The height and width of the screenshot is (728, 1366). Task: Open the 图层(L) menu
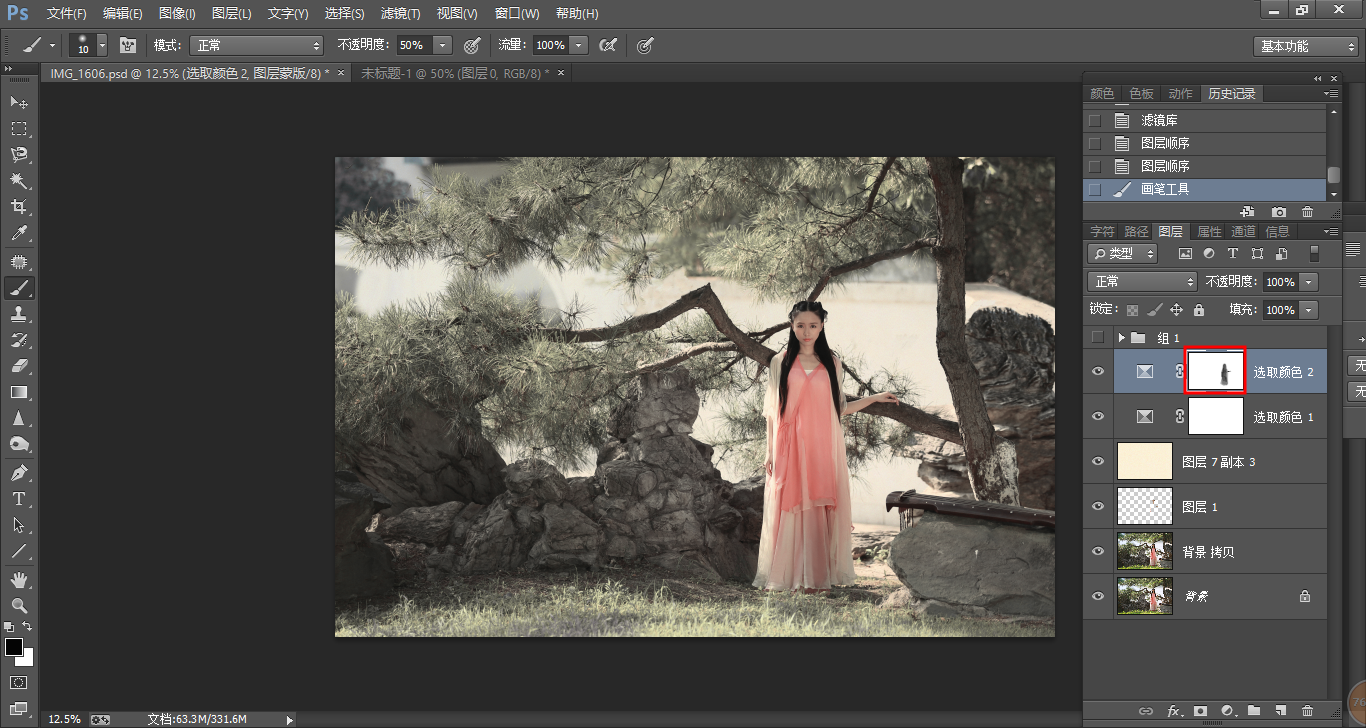pos(232,14)
